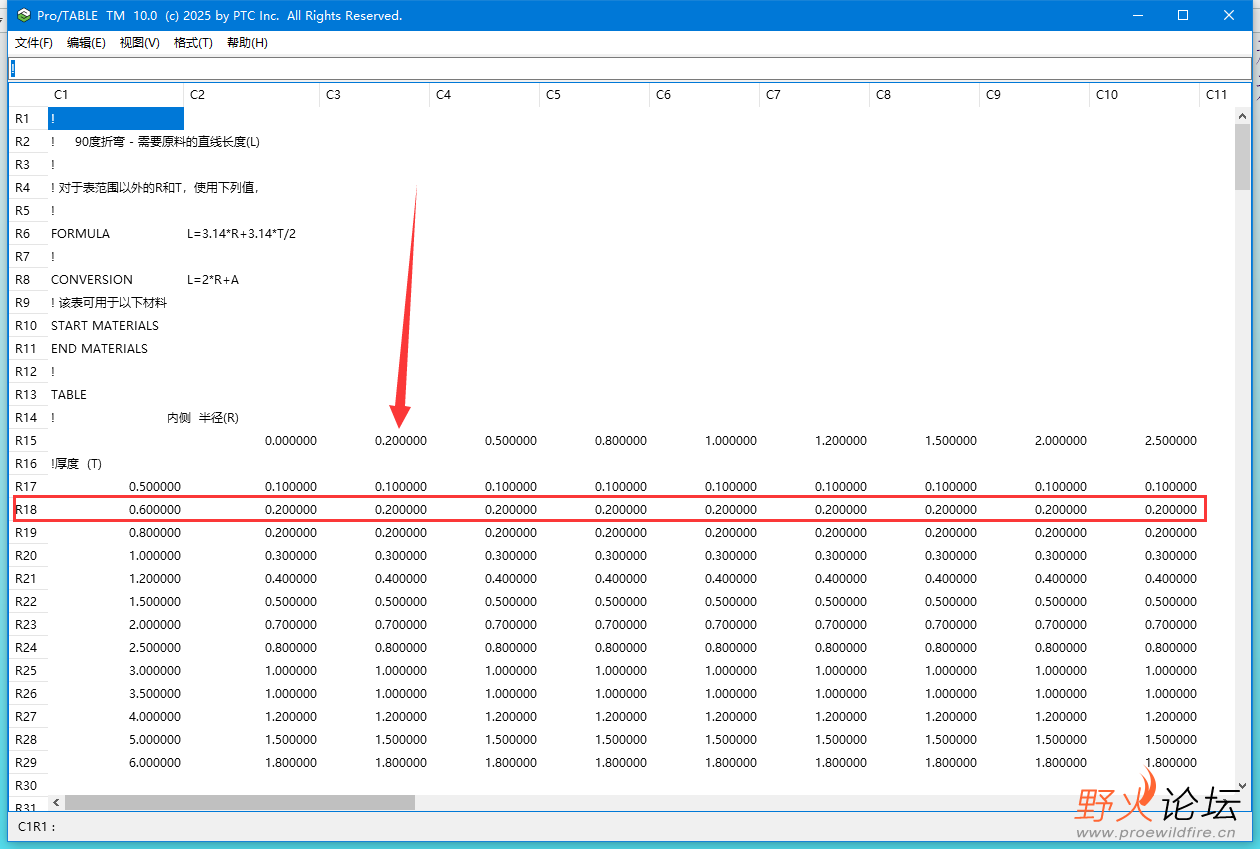The width and height of the screenshot is (1260, 849).
Task: Open the 文件(F) menu
Action: click(34, 43)
